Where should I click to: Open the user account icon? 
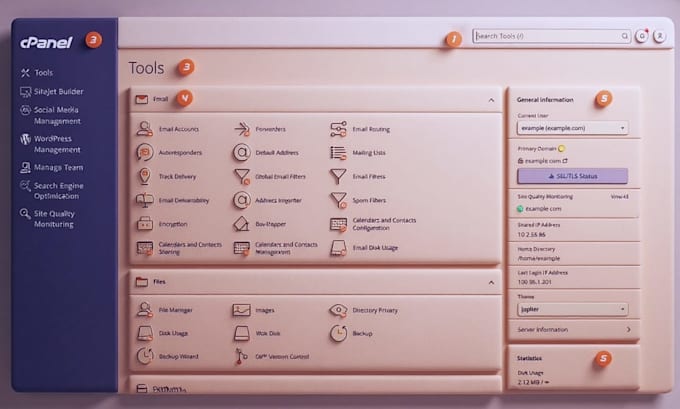(x=659, y=36)
